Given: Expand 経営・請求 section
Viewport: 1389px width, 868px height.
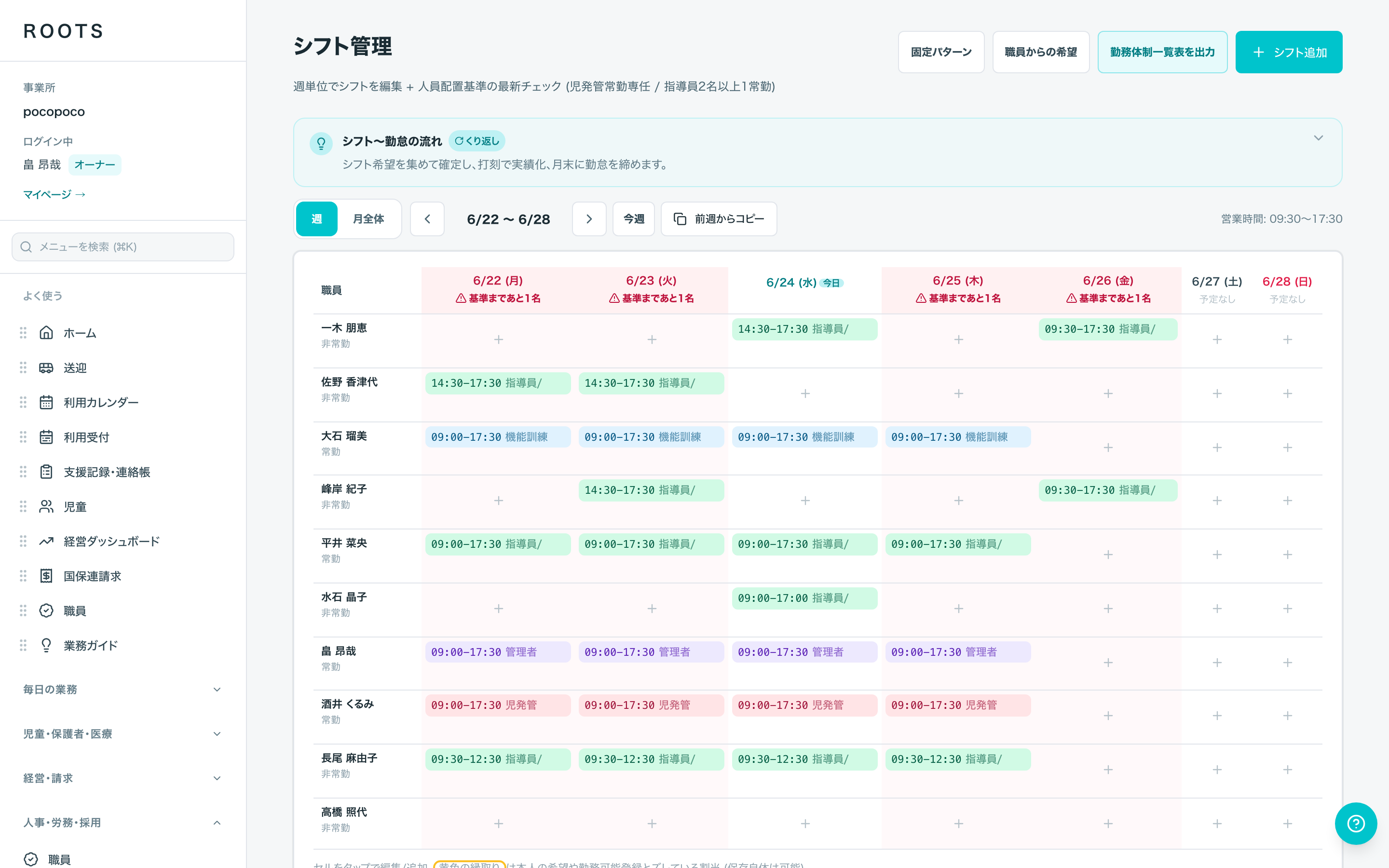Looking at the screenshot, I should pyautogui.click(x=123, y=778).
